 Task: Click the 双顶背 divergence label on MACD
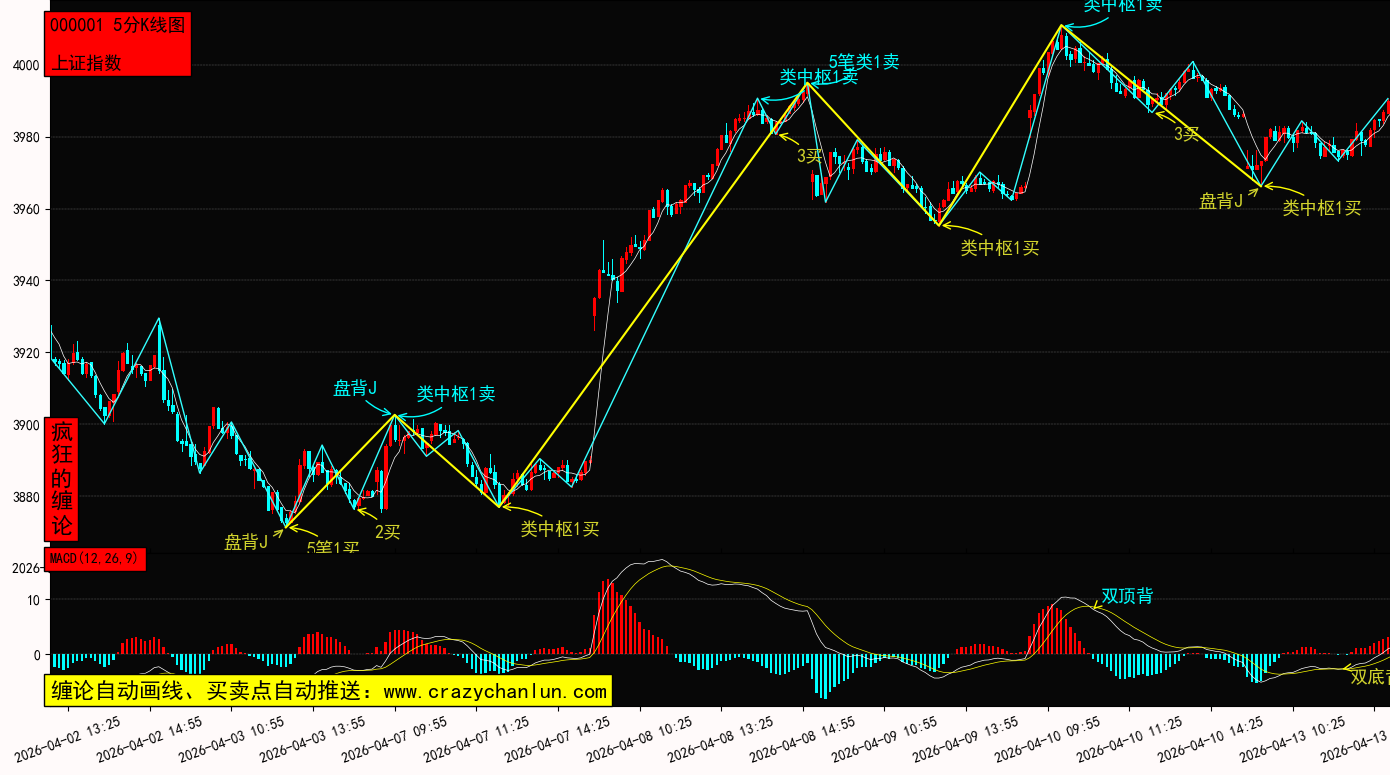pos(1127,596)
